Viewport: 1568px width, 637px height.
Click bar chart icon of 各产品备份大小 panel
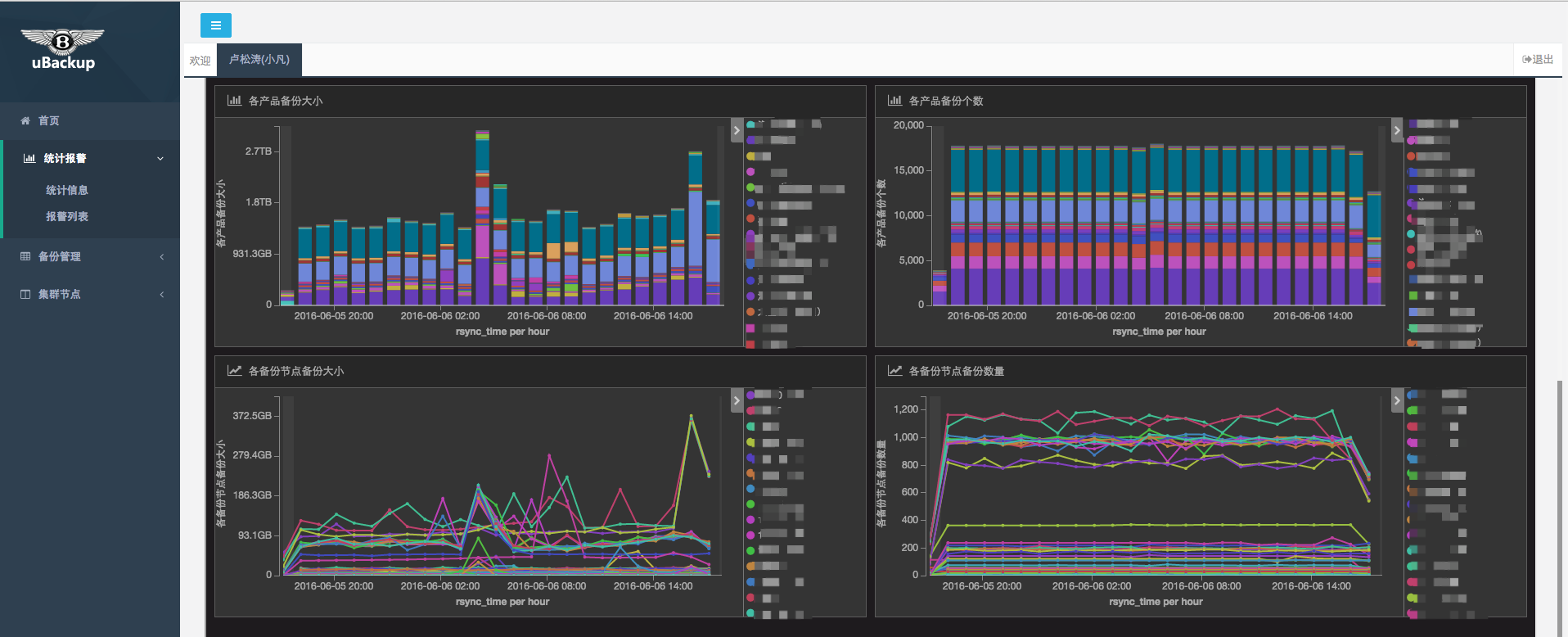234,101
